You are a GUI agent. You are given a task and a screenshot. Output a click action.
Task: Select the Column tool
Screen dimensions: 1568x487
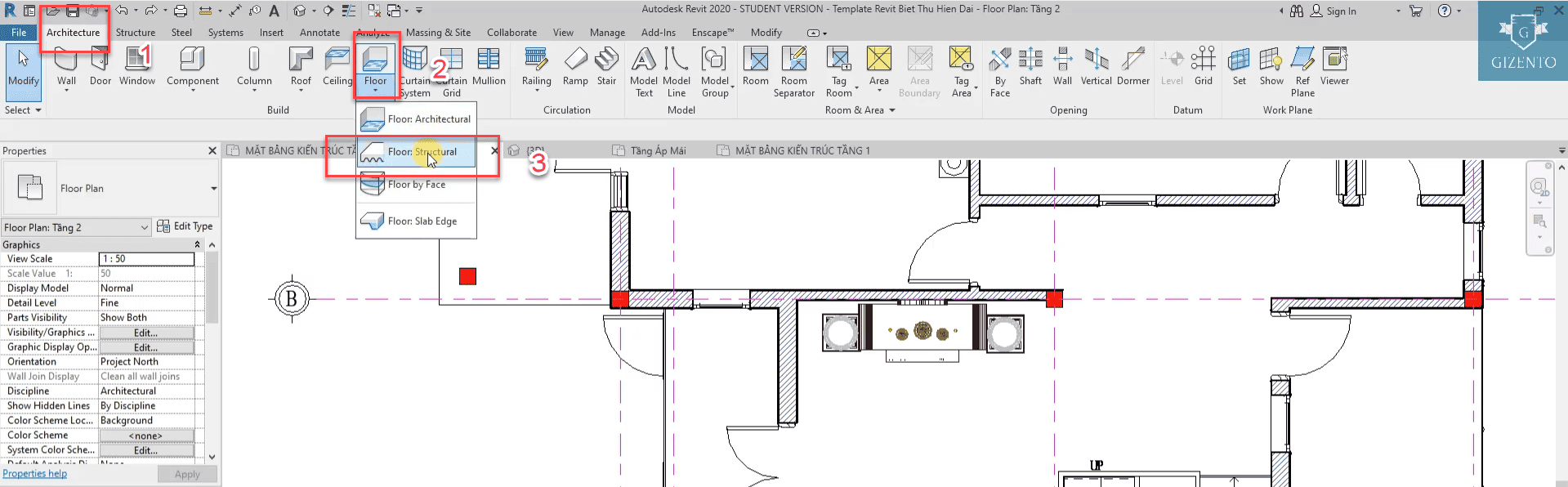[x=254, y=66]
